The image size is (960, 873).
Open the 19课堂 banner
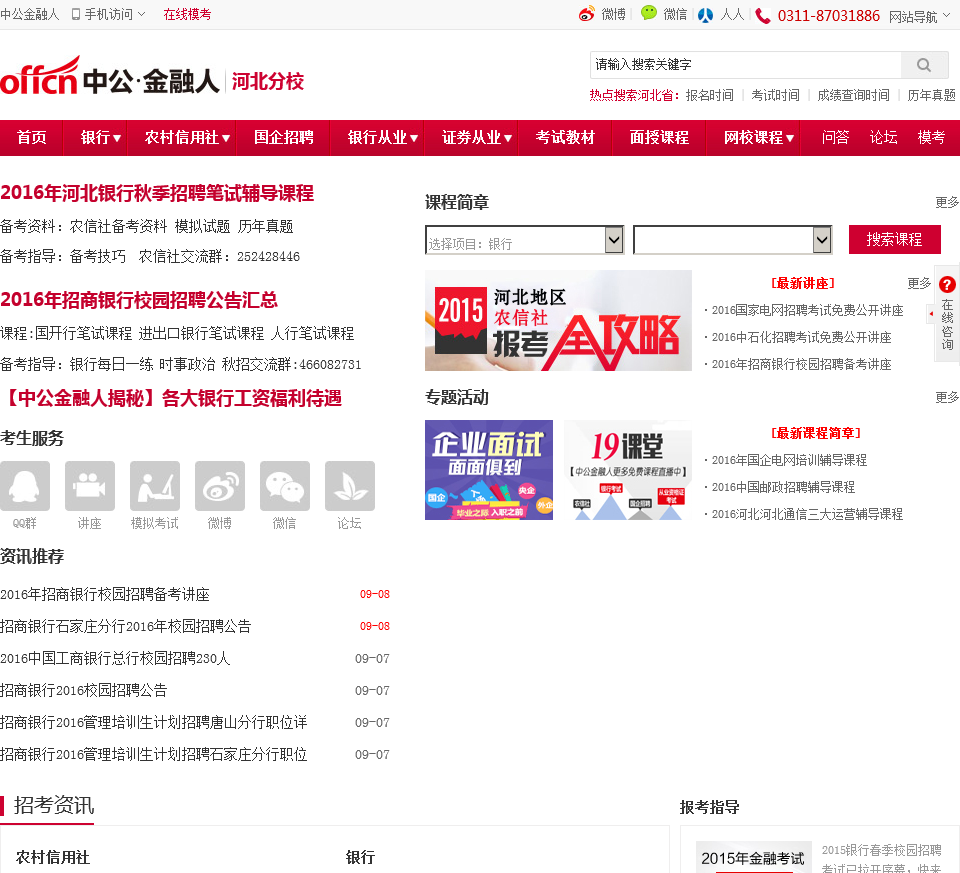point(628,470)
